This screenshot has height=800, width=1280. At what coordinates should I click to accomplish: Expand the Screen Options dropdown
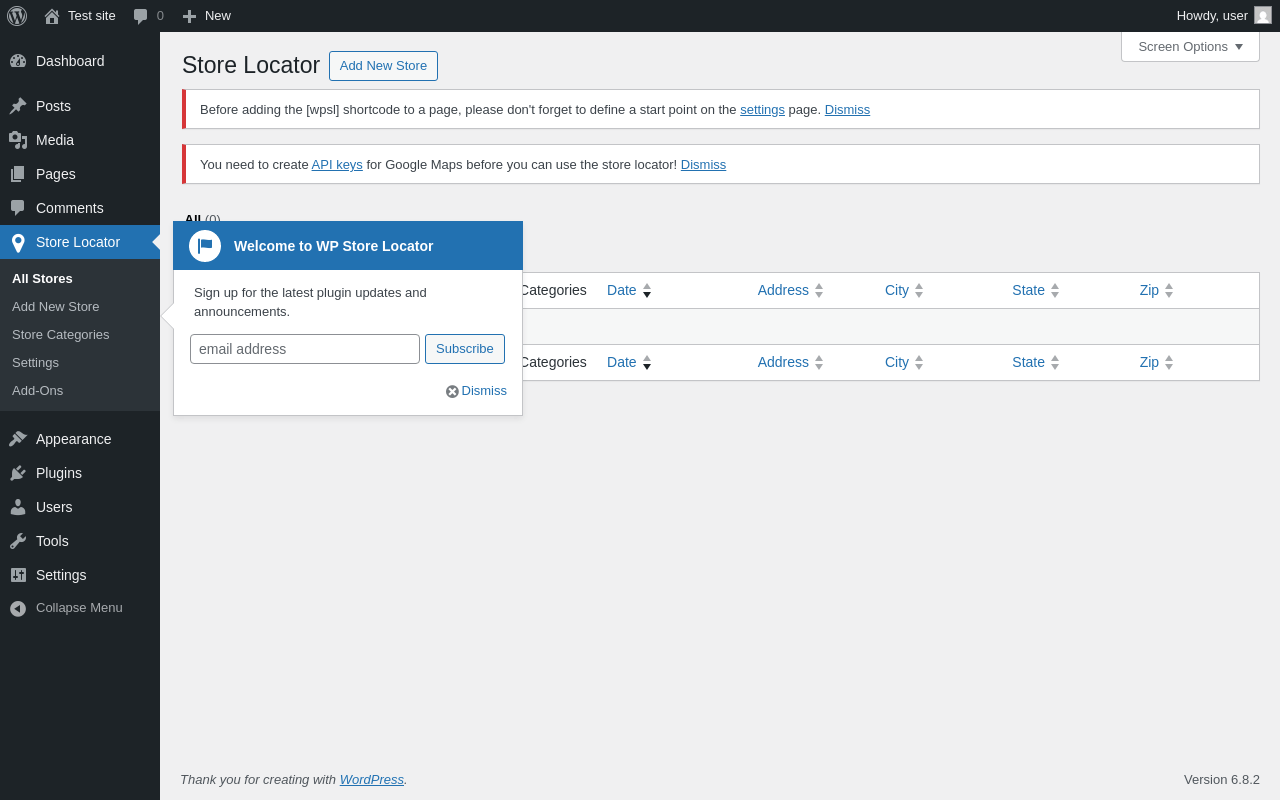pos(1190,47)
